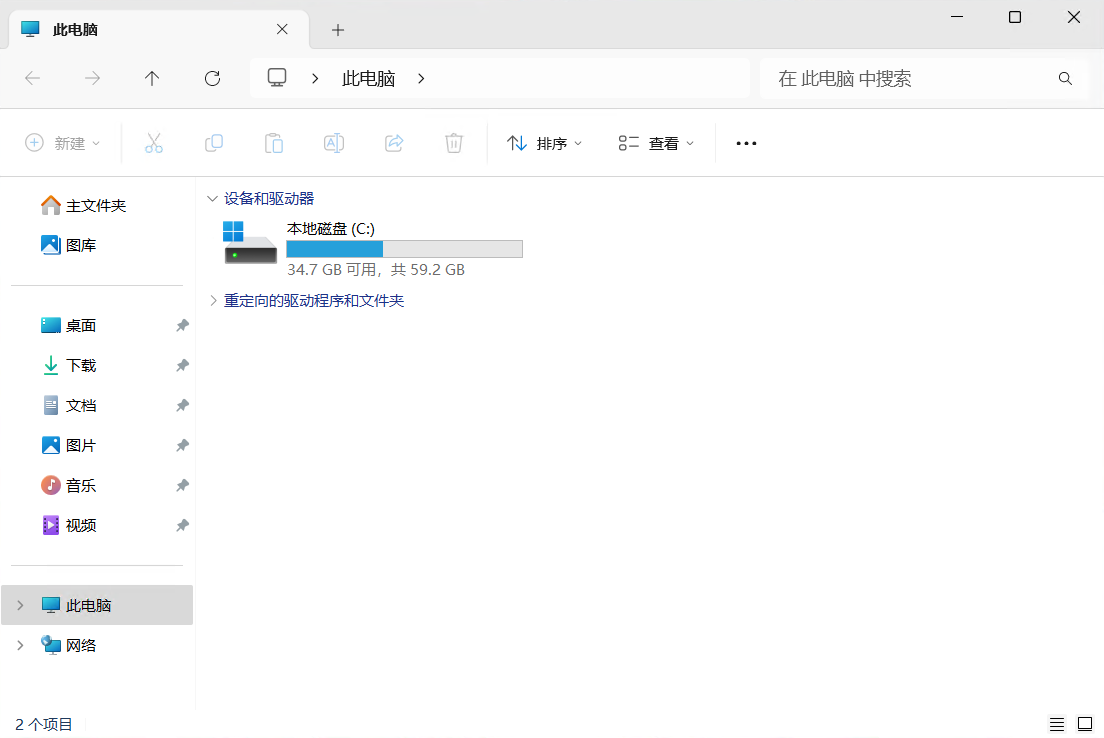Click the Cut icon in the toolbar
This screenshot has width=1104, height=738.
(x=154, y=143)
